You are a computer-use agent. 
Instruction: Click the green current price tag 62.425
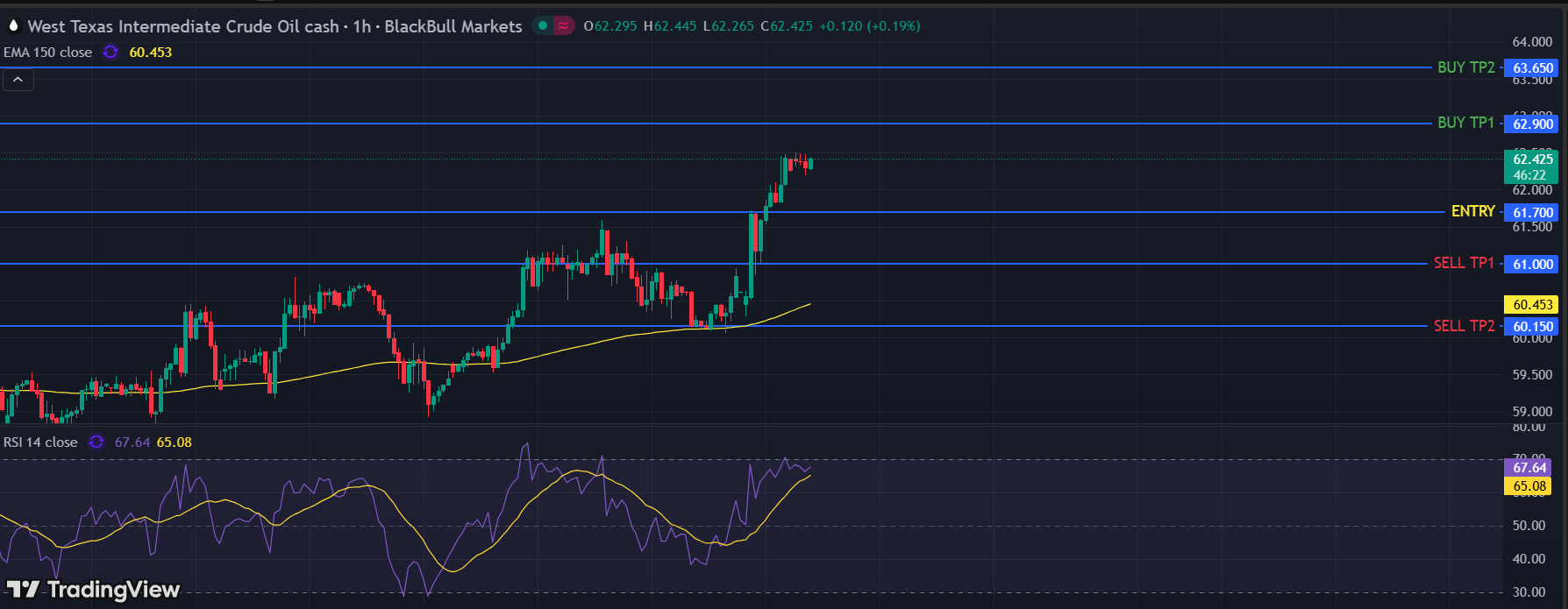point(1533,159)
